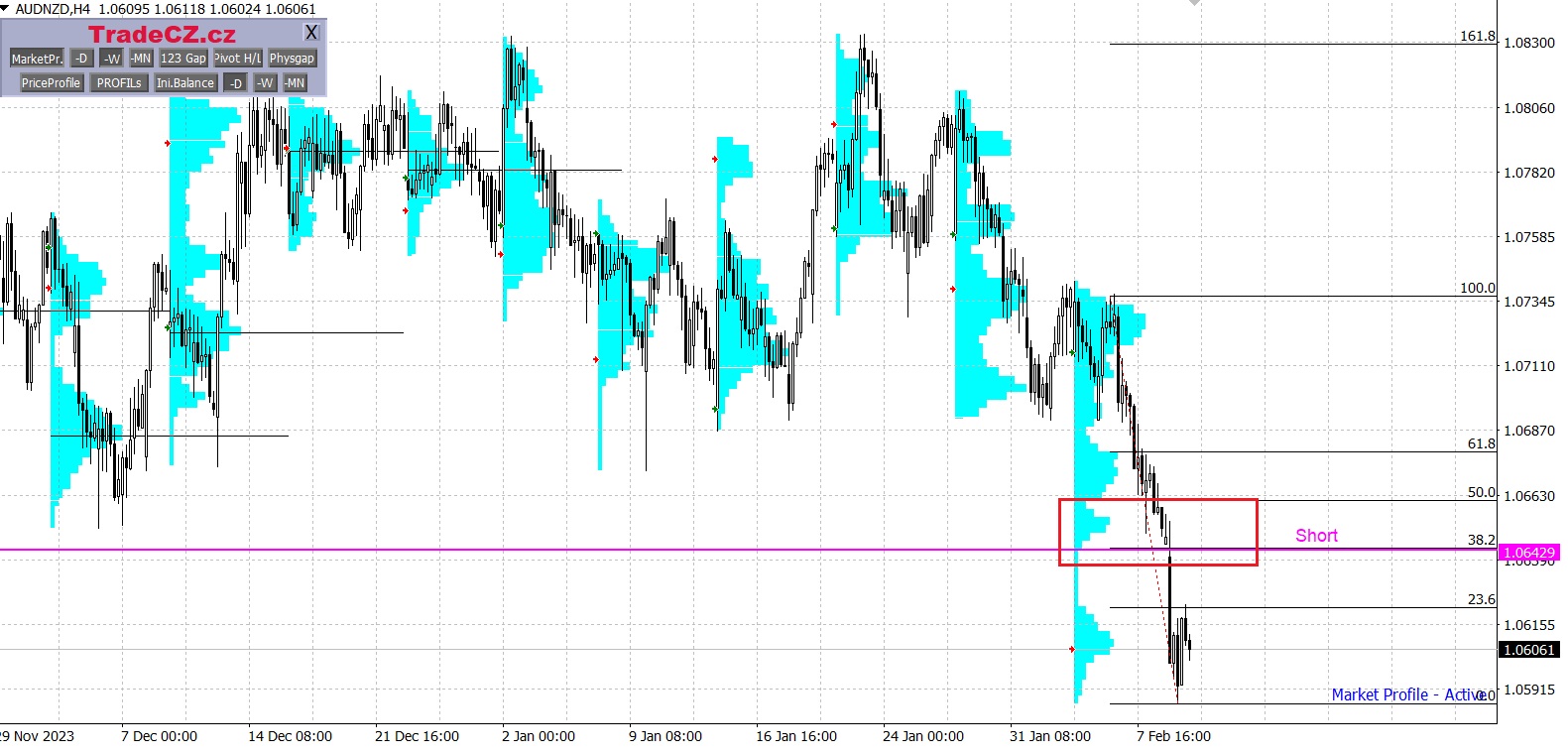Select the magenta horizontal line price label 1.06429
1568x755 pixels.
(1528, 553)
